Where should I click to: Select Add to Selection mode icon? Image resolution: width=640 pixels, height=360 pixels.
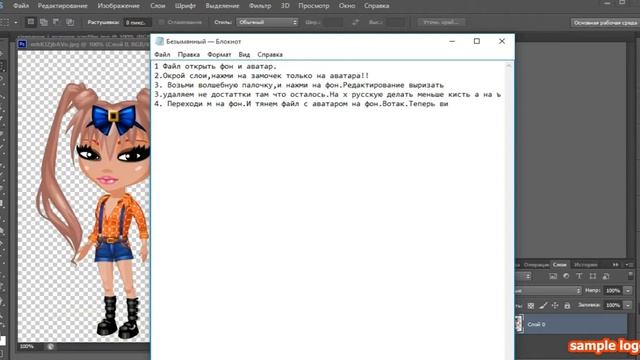click(x=44, y=22)
